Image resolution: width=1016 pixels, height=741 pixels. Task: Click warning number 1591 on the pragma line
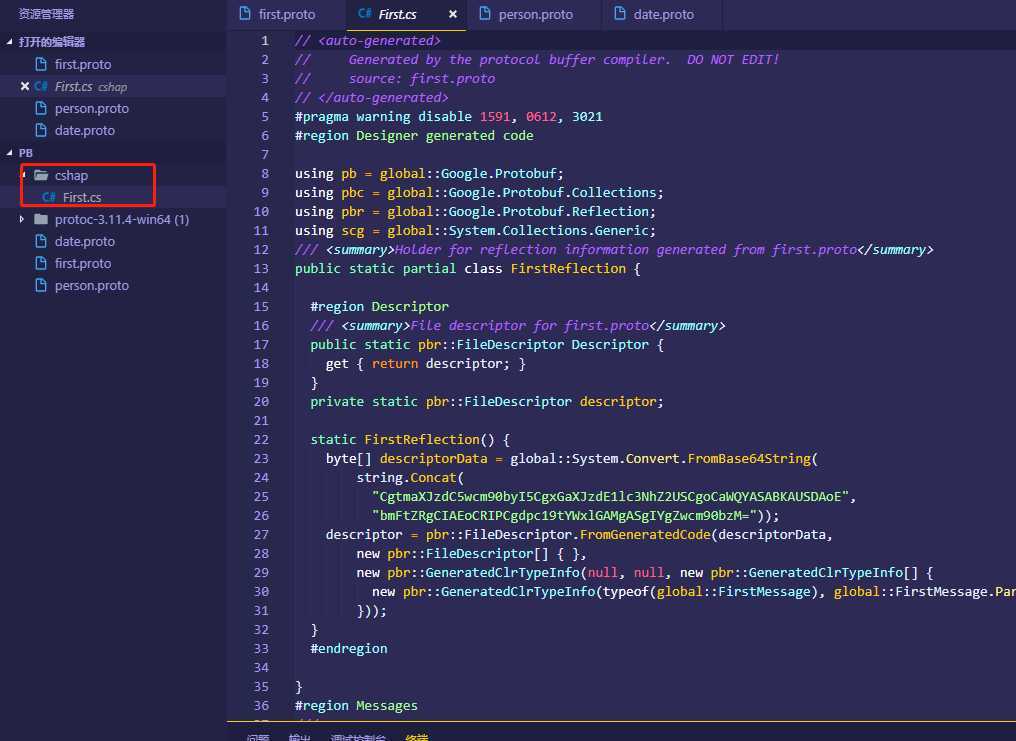pos(494,117)
